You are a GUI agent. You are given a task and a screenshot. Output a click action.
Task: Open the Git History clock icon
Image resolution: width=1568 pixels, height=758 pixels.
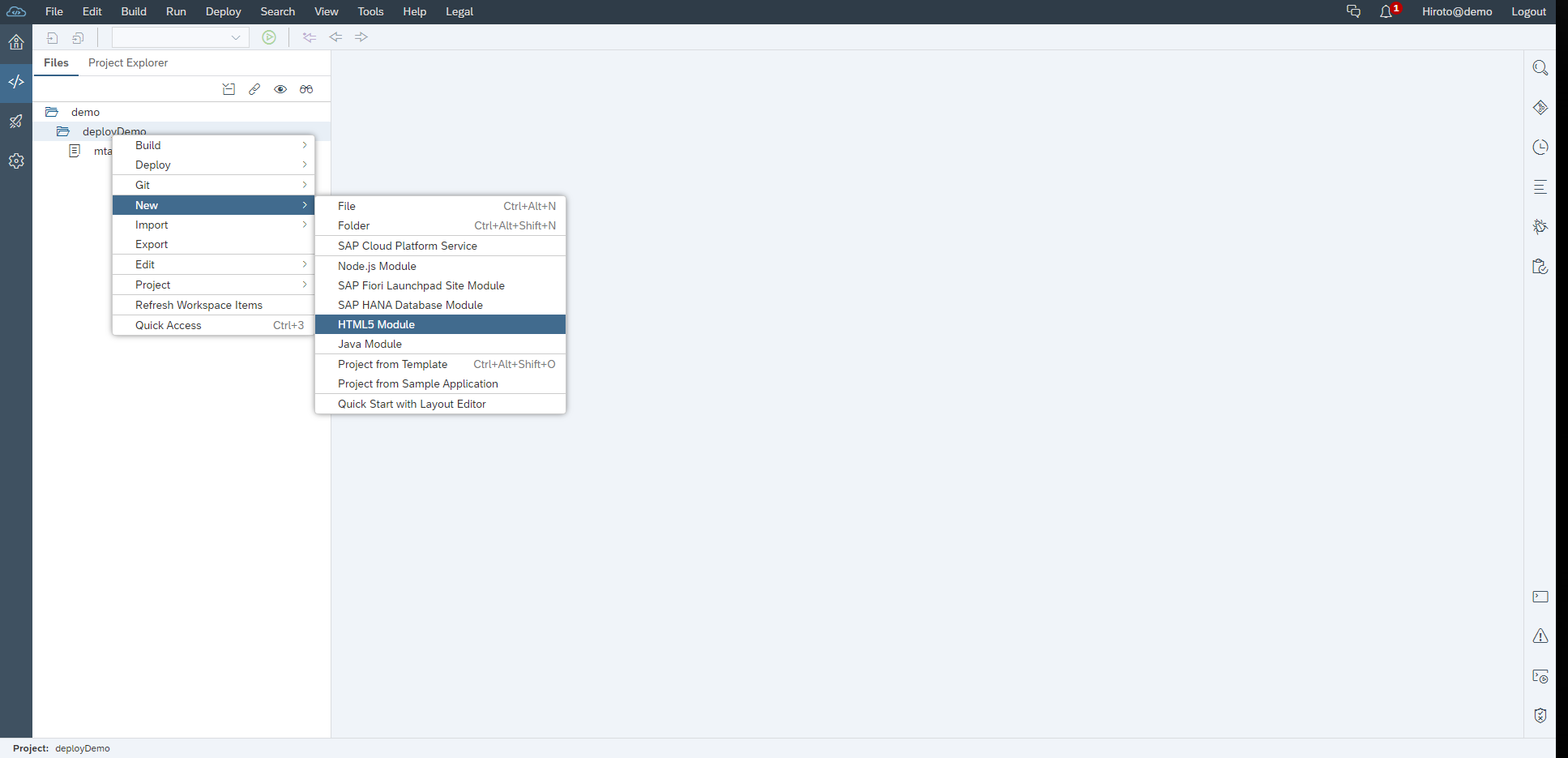(x=1540, y=148)
